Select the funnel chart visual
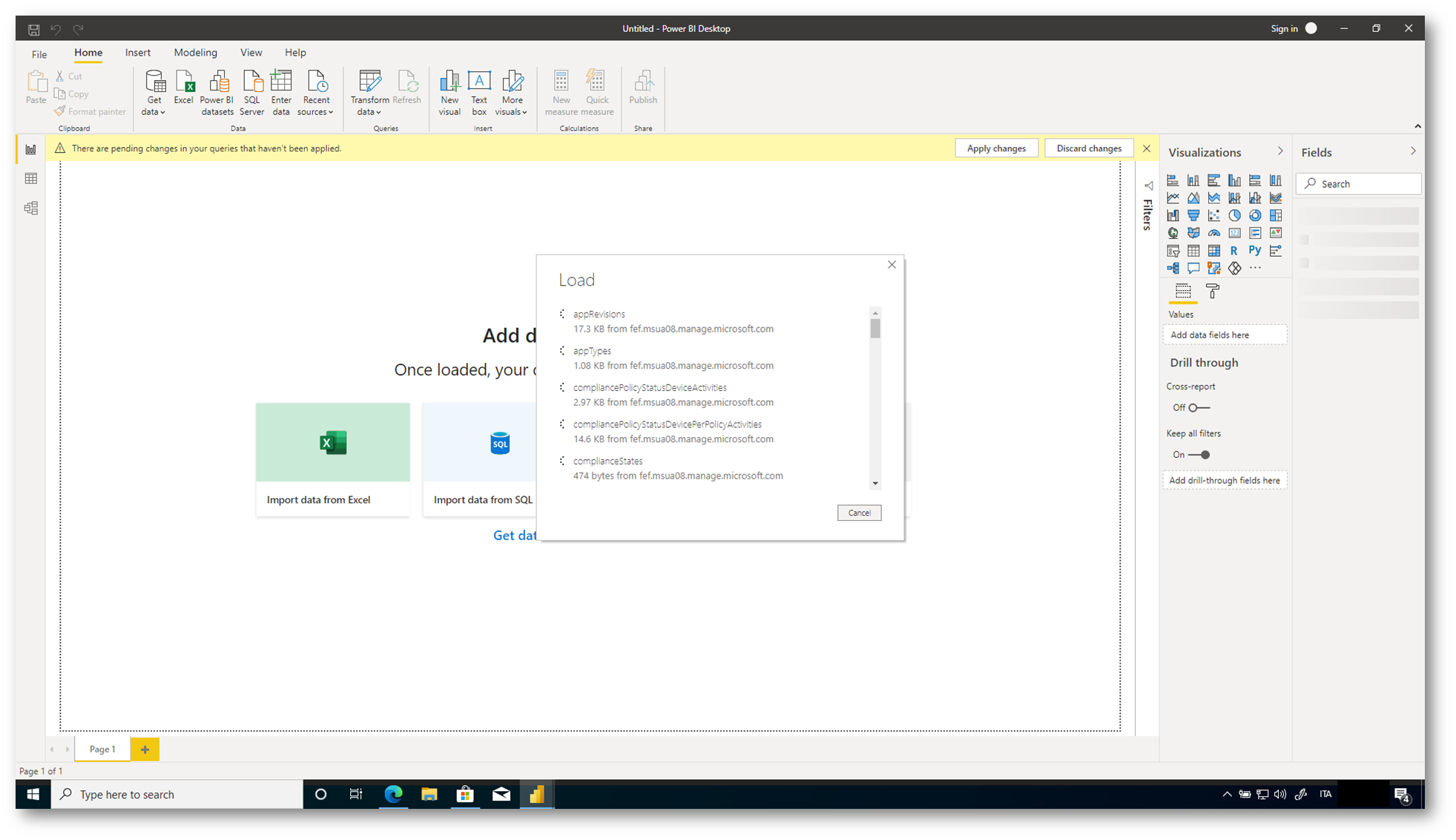The width and height of the screenshot is (1456, 840). (1193, 215)
